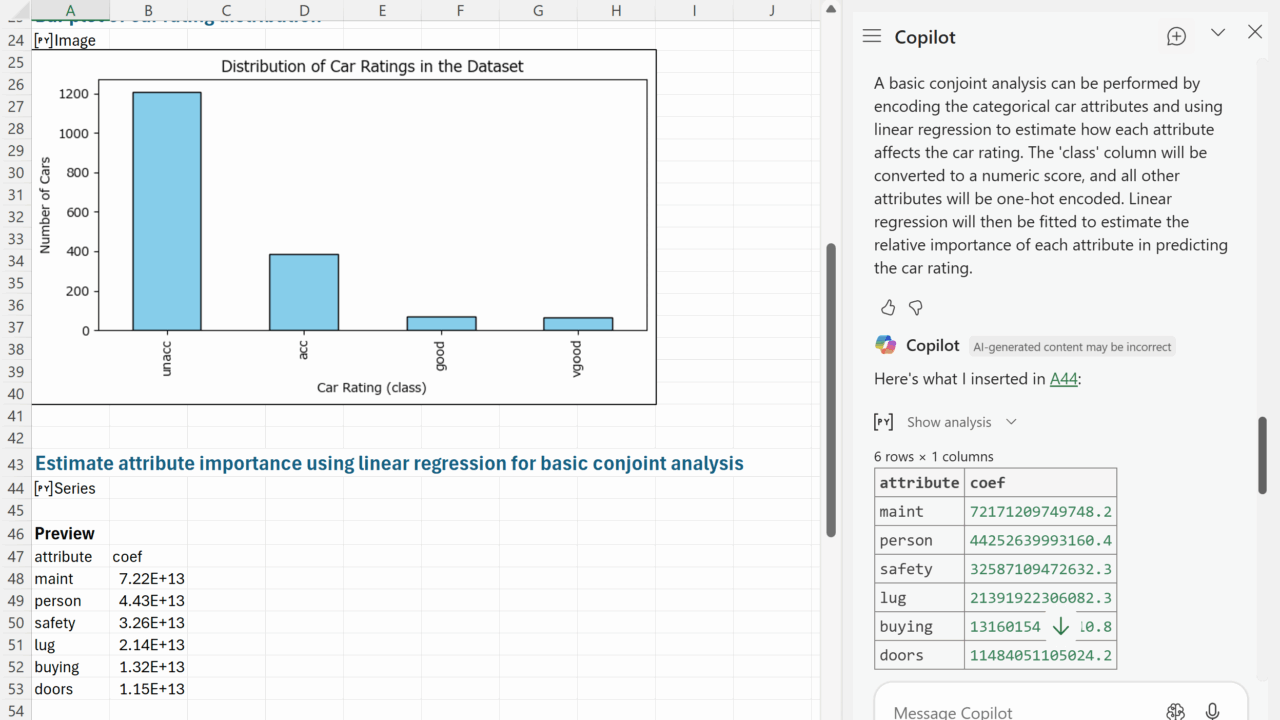Select the 'coef' header cell in the sheet

pos(148,557)
